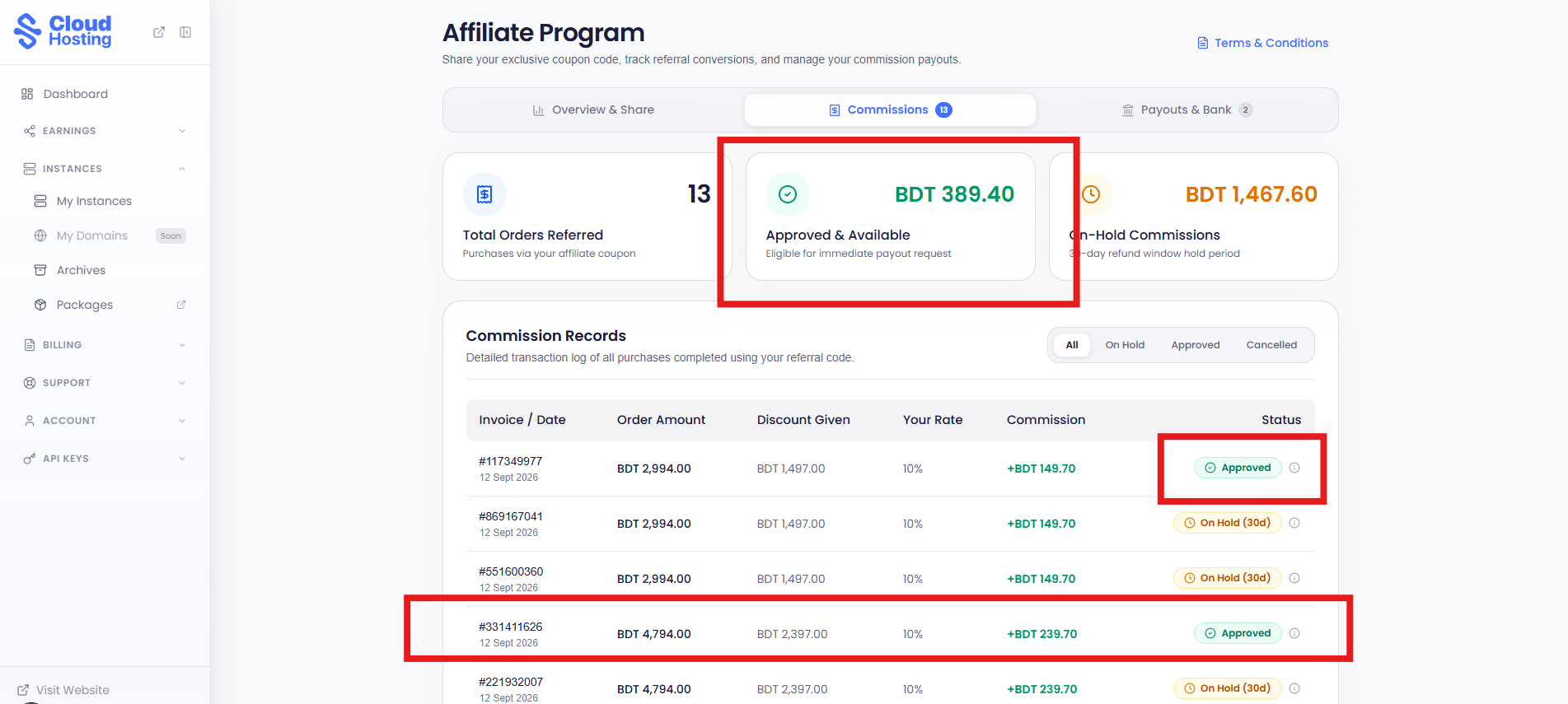The image size is (1568, 704).
Task: Expand the Earnings section
Action: tap(105, 131)
